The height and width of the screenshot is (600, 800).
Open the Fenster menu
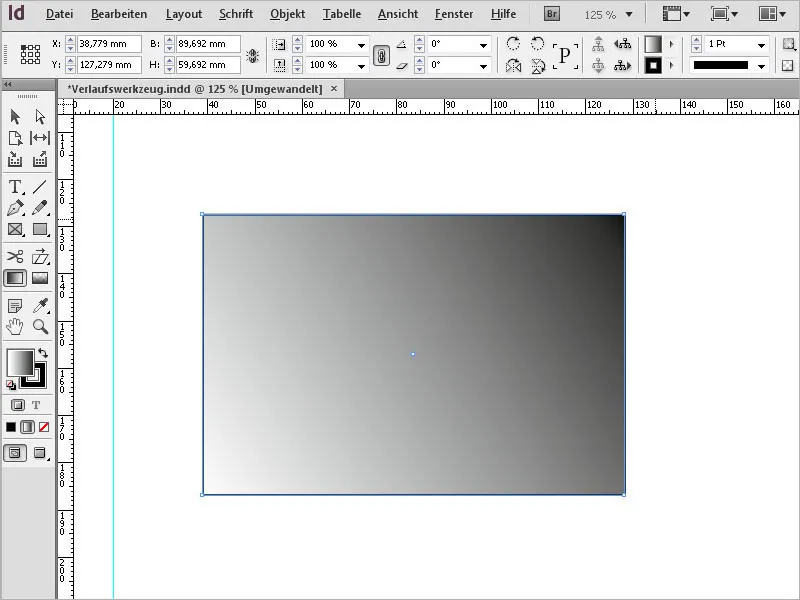(454, 14)
